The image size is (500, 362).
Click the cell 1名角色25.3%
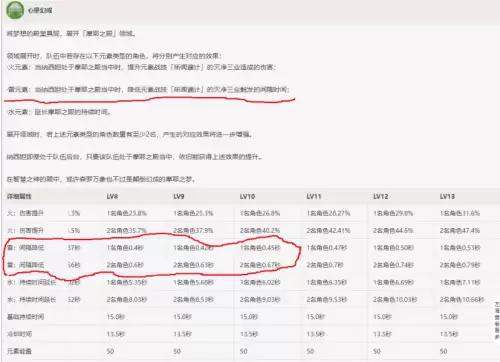(193, 213)
